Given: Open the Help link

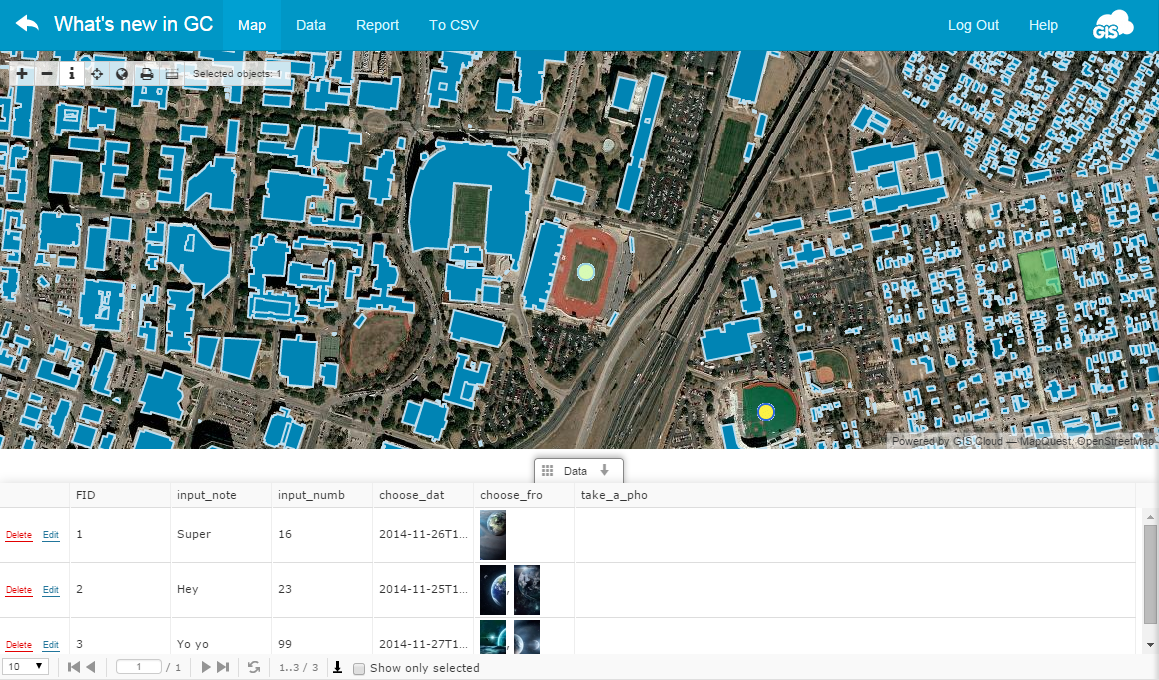Looking at the screenshot, I should pyautogui.click(x=1043, y=25).
